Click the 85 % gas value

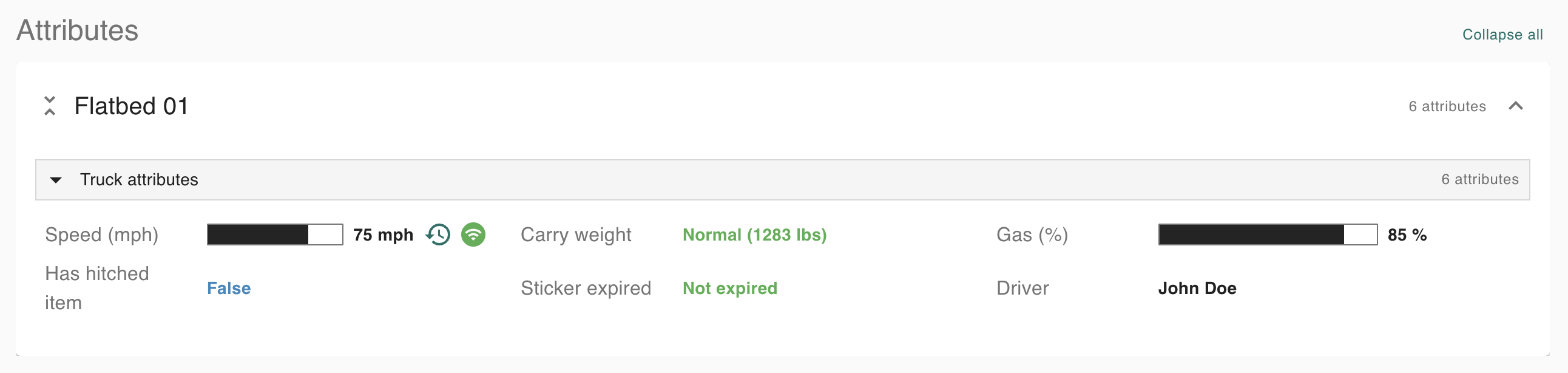click(x=1407, y=234)
